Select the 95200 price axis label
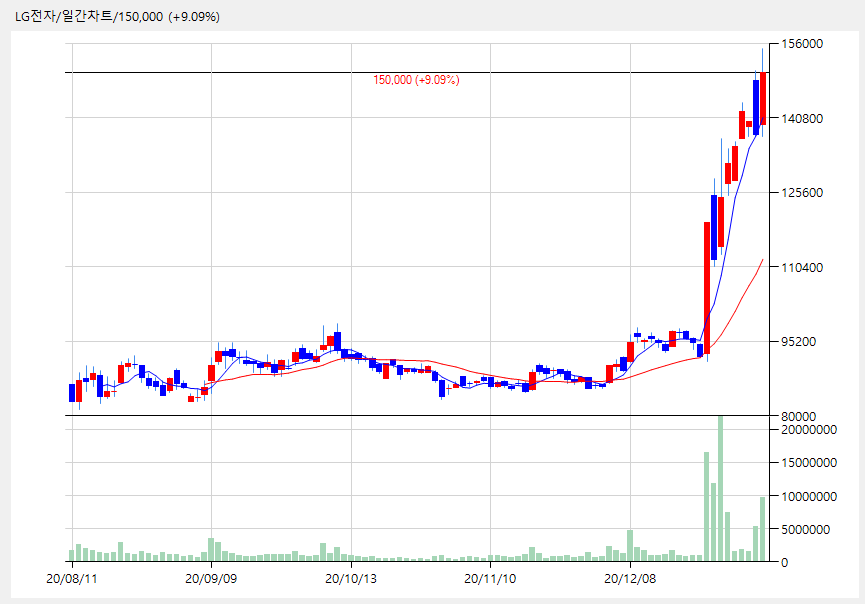The image size is (865, 604). coord(799,341)
